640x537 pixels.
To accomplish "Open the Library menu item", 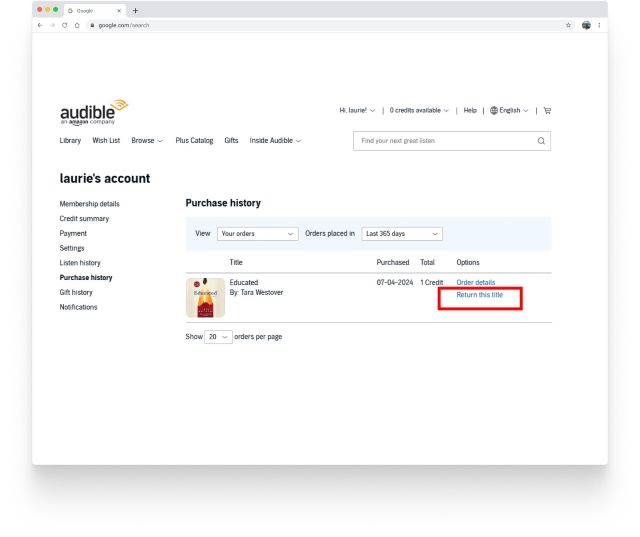I will (x=70, y=141).
